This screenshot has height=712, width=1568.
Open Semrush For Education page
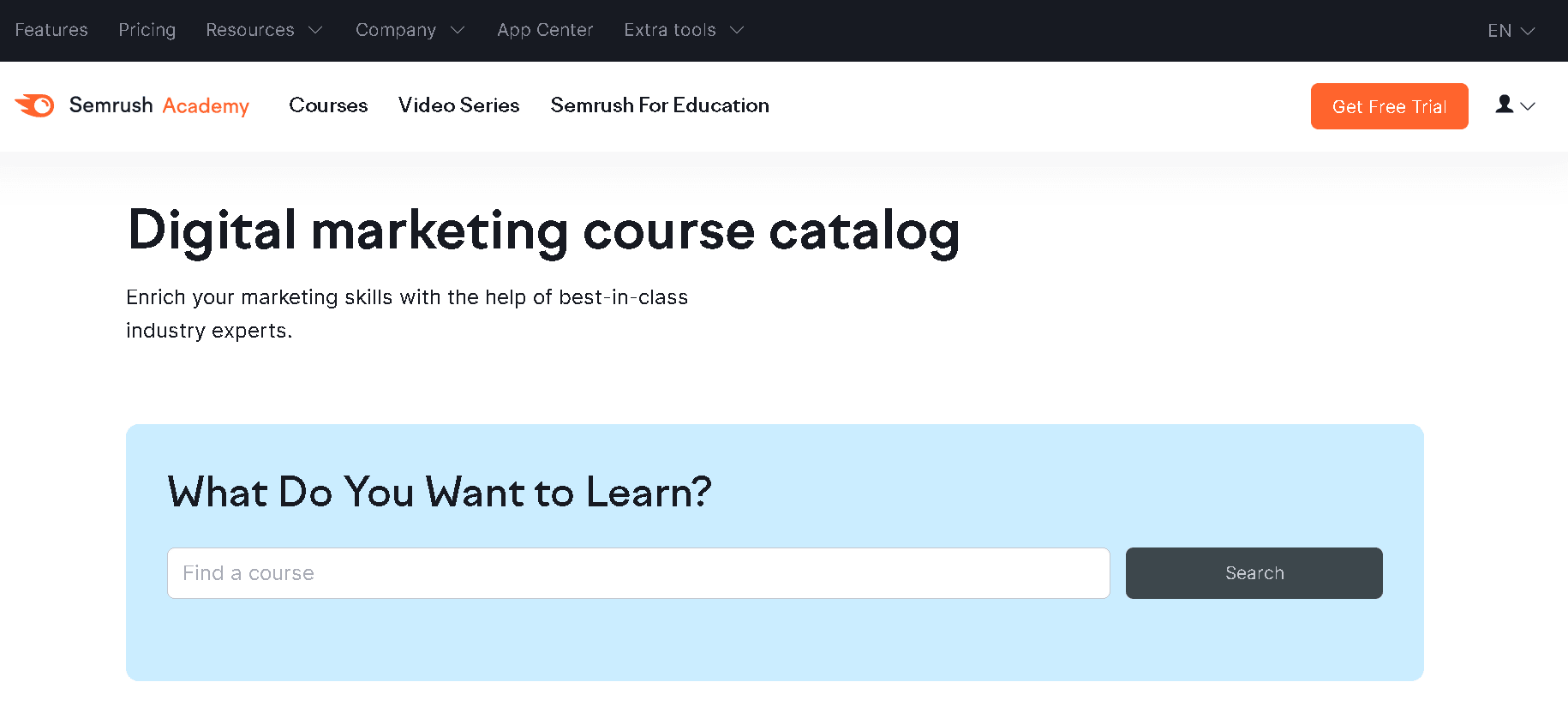click(x=660, y=105)
